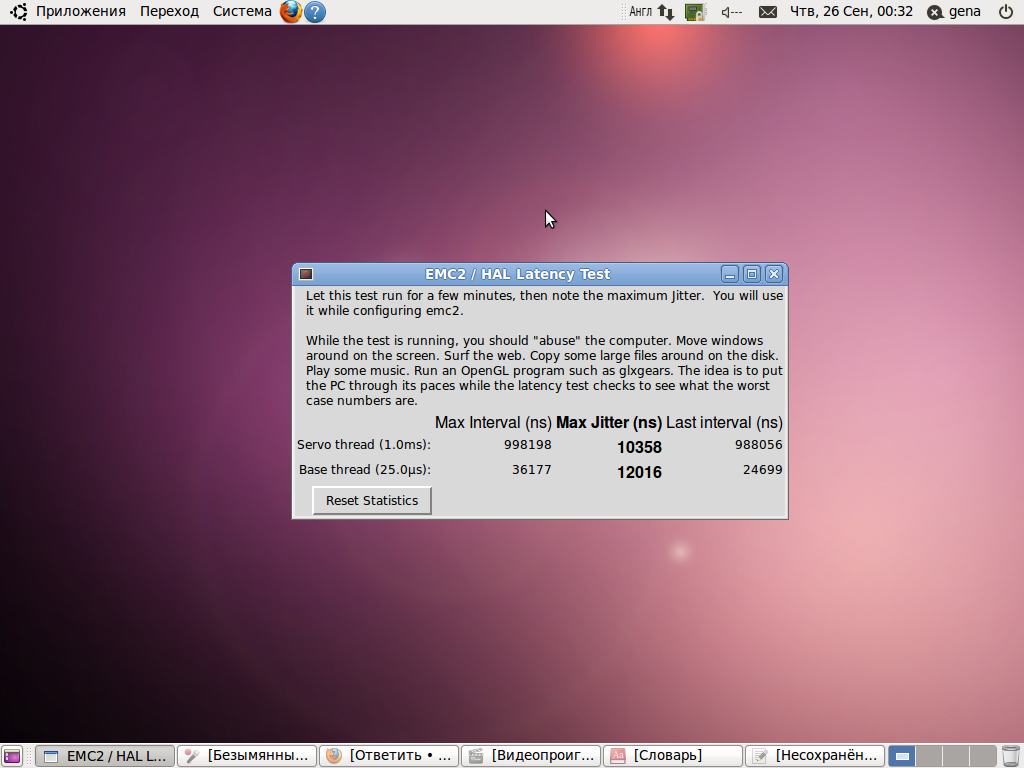Image resolution: width=1024 pixels, height=768 pixels.
Task: Click the Servo thread (1.0ms): label
Action: tap(364, 445)
